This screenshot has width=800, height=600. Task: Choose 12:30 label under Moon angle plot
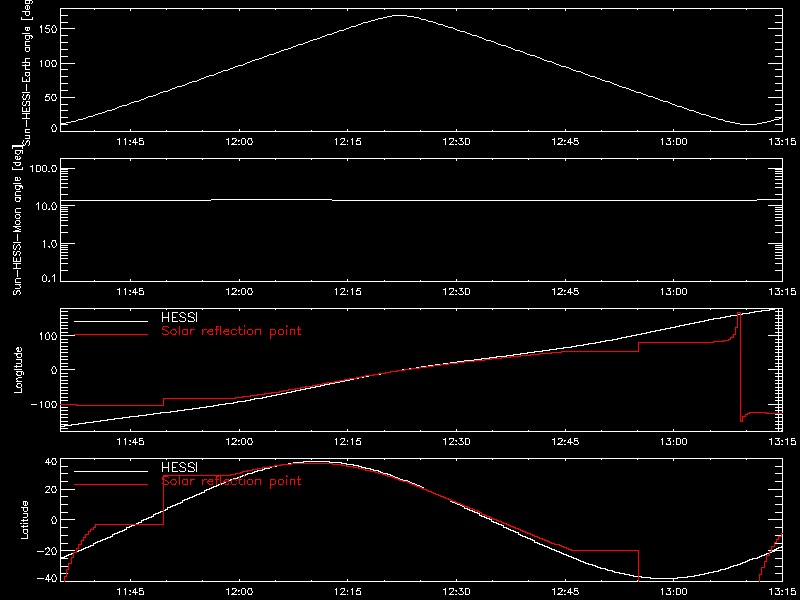click(x=457, y=292)
